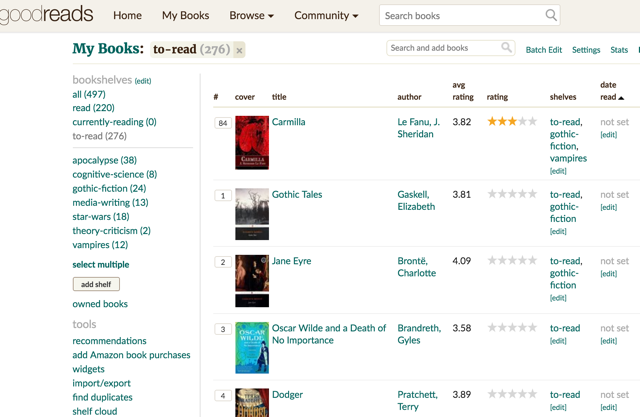Click select multiple
The image size is (640, 417).
click(100, 264)
